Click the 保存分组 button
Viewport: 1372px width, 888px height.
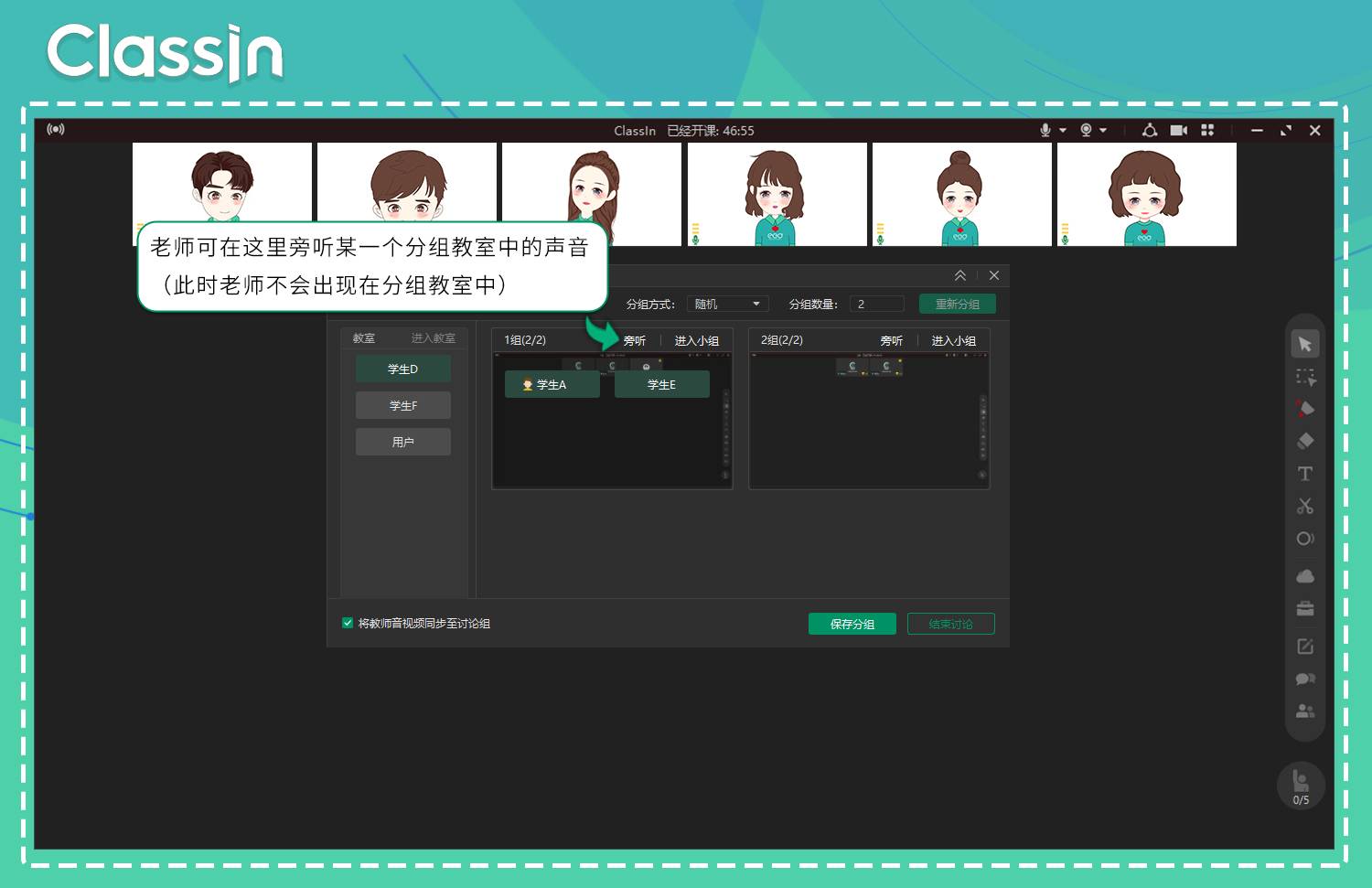pos(852,624)
